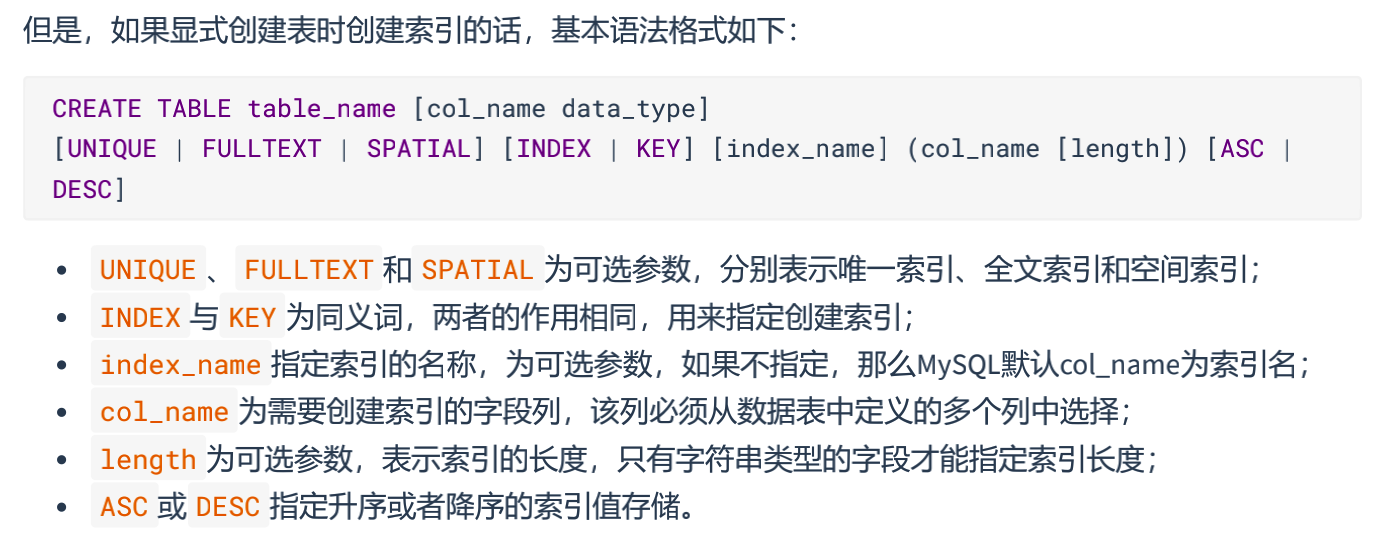Click the intro sentence above code block
This screenshot has width=1392, height=556.
[411, 29]
